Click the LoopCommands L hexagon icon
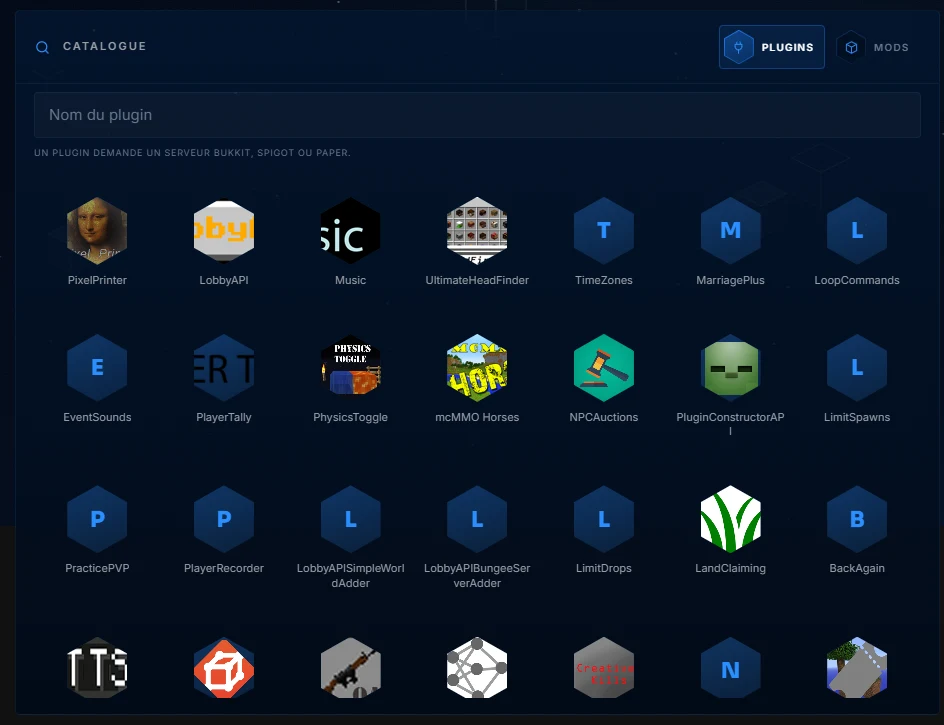944x725 pixels. tap(857, 231)
